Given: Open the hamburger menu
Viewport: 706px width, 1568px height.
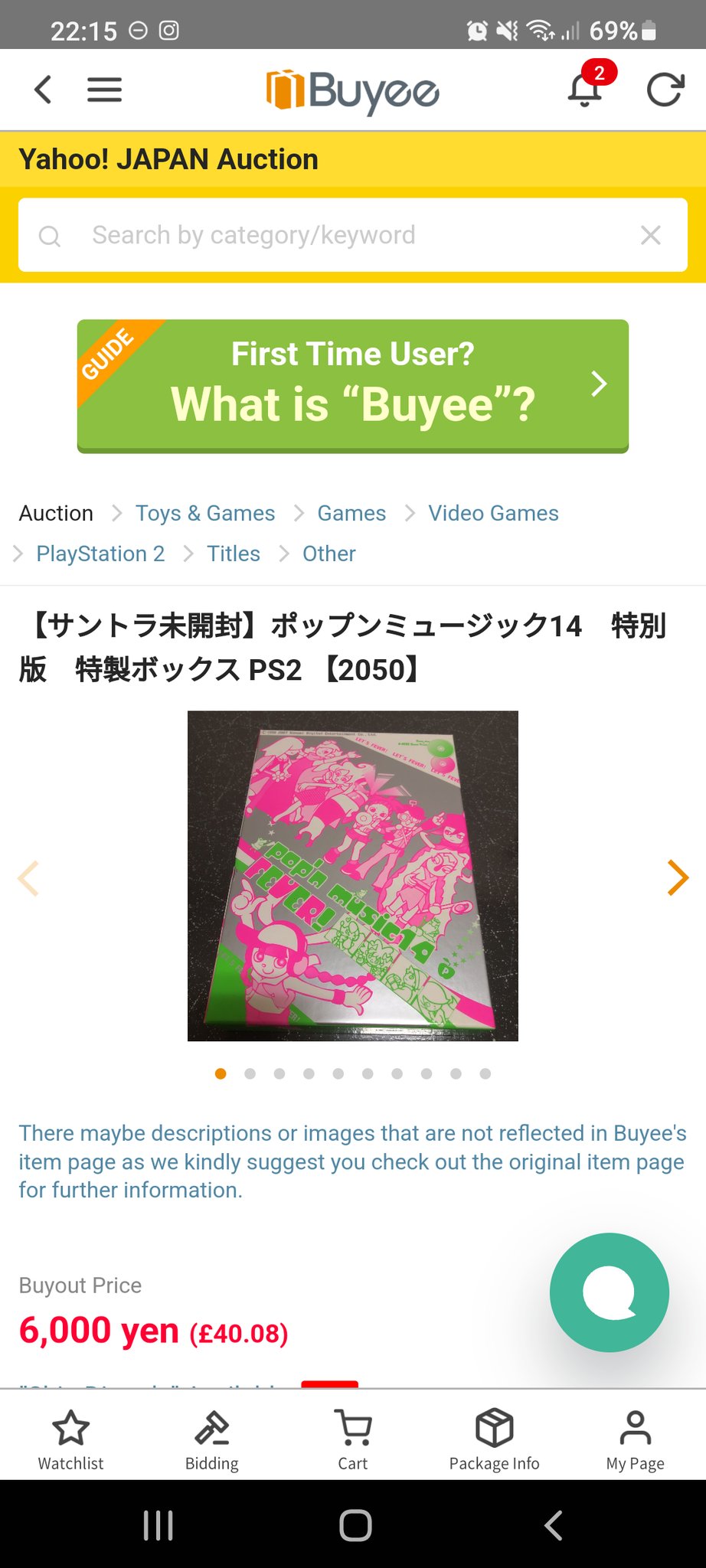Looking at the screenshot, I should pos(104,90).
